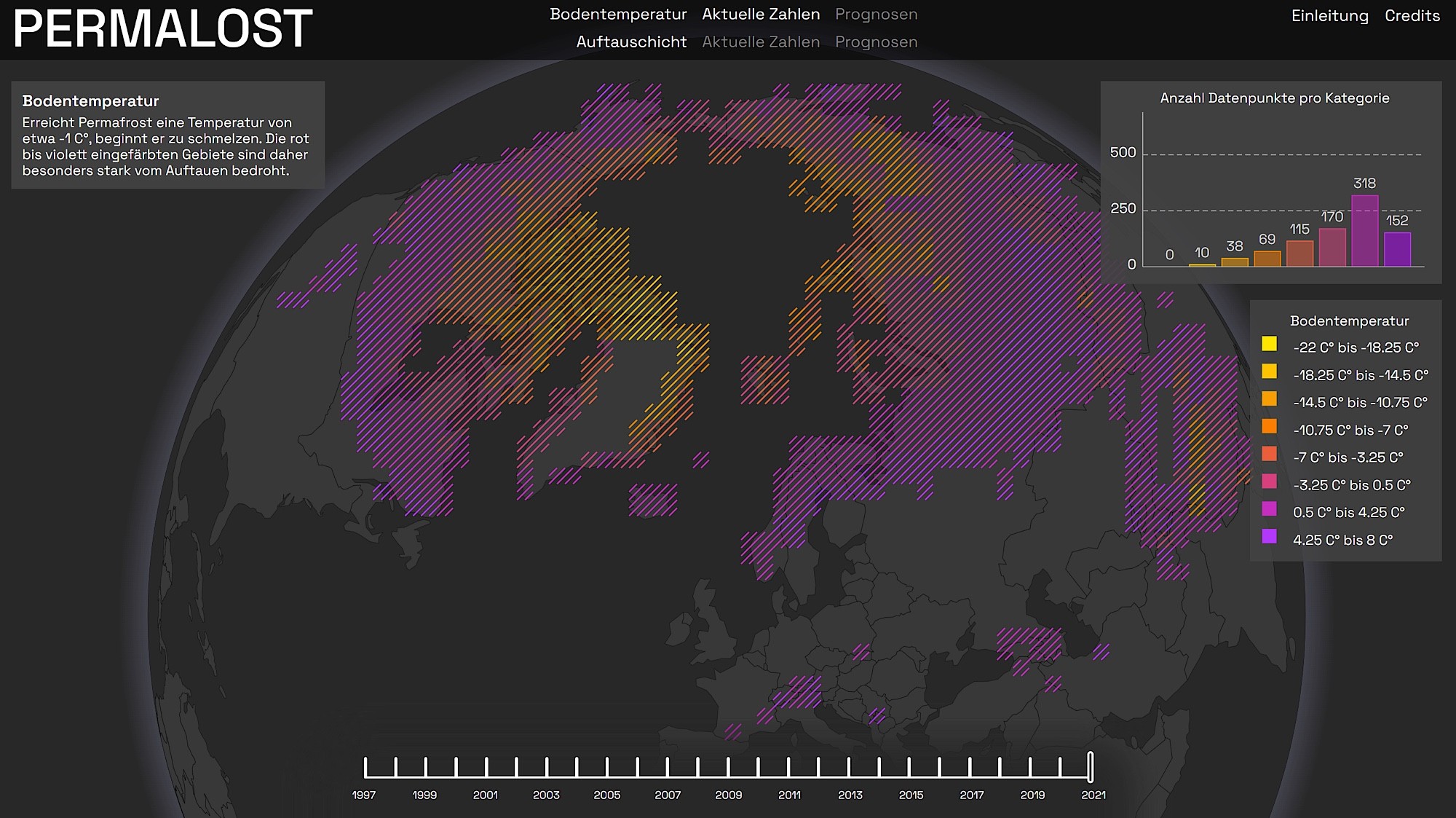Click the orange chart bar labeled 69
The width and height of the screenshot is (1456, 818).
1267,259
